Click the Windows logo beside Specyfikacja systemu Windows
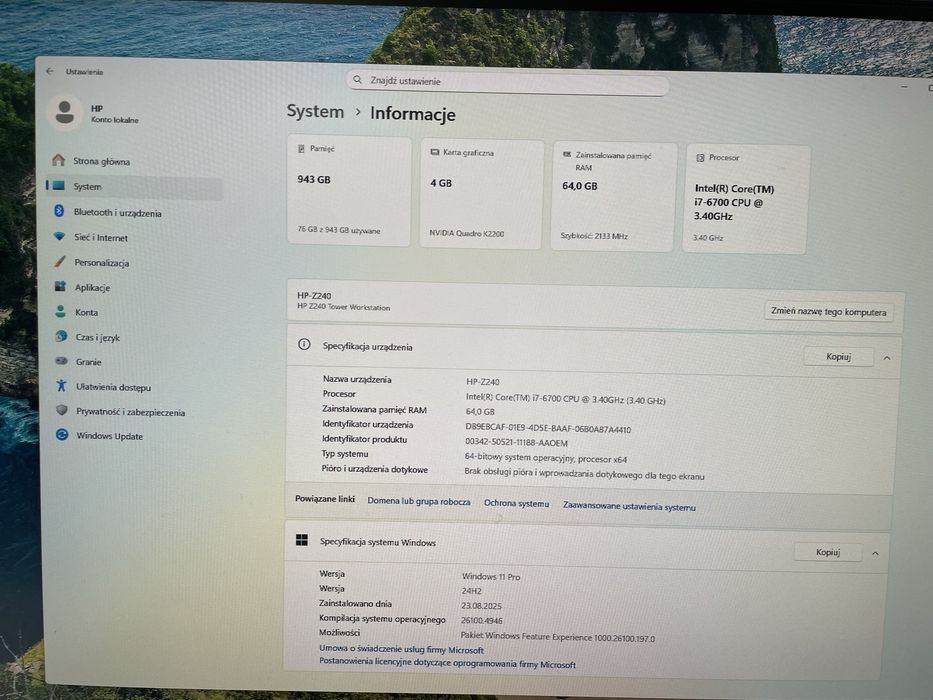 302,540
